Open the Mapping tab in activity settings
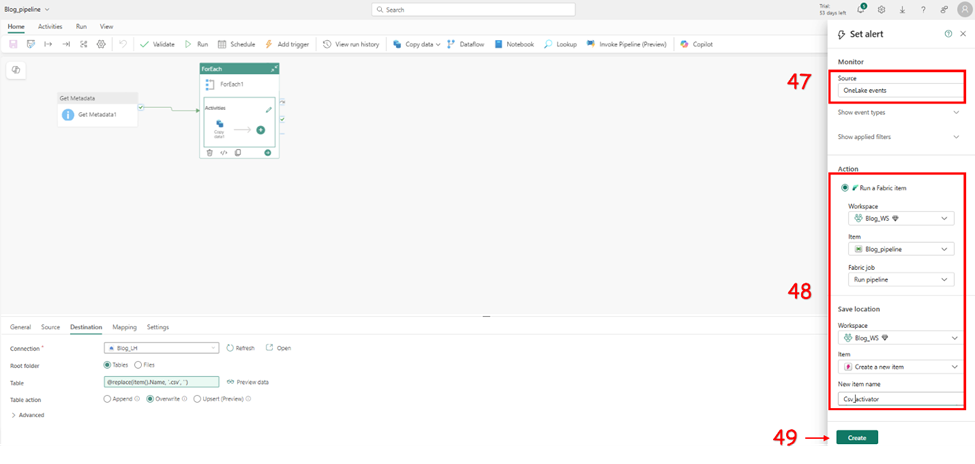The height and width of the screenshot is (464, 975). (x=124, y=327)
